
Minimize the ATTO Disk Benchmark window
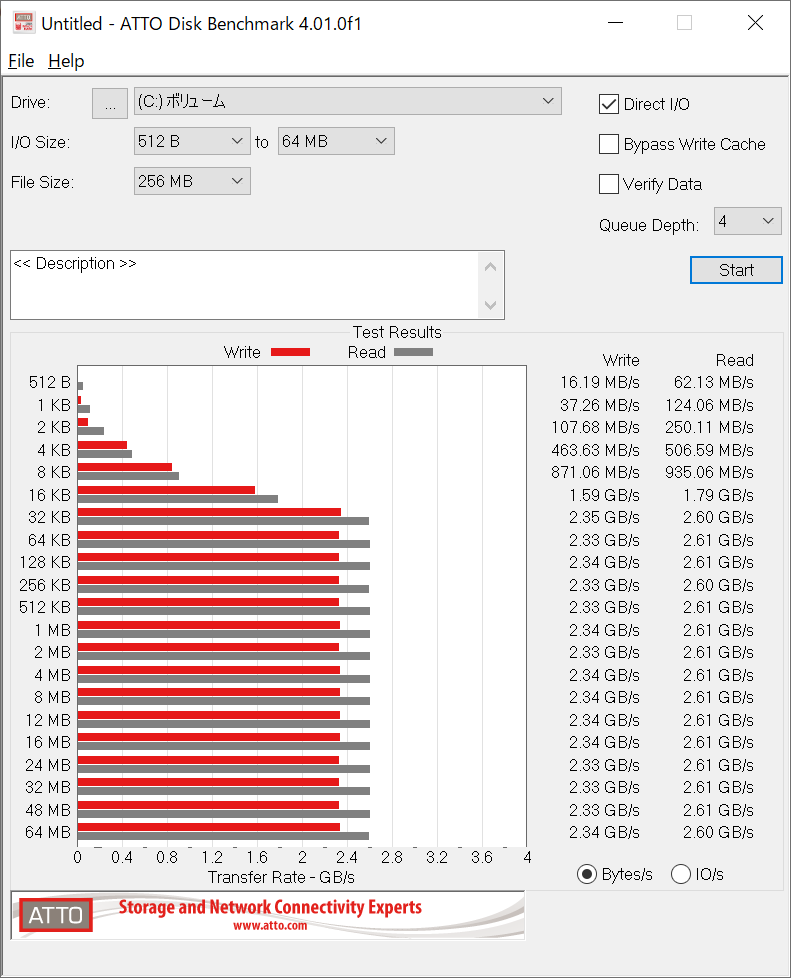(616, 23)
